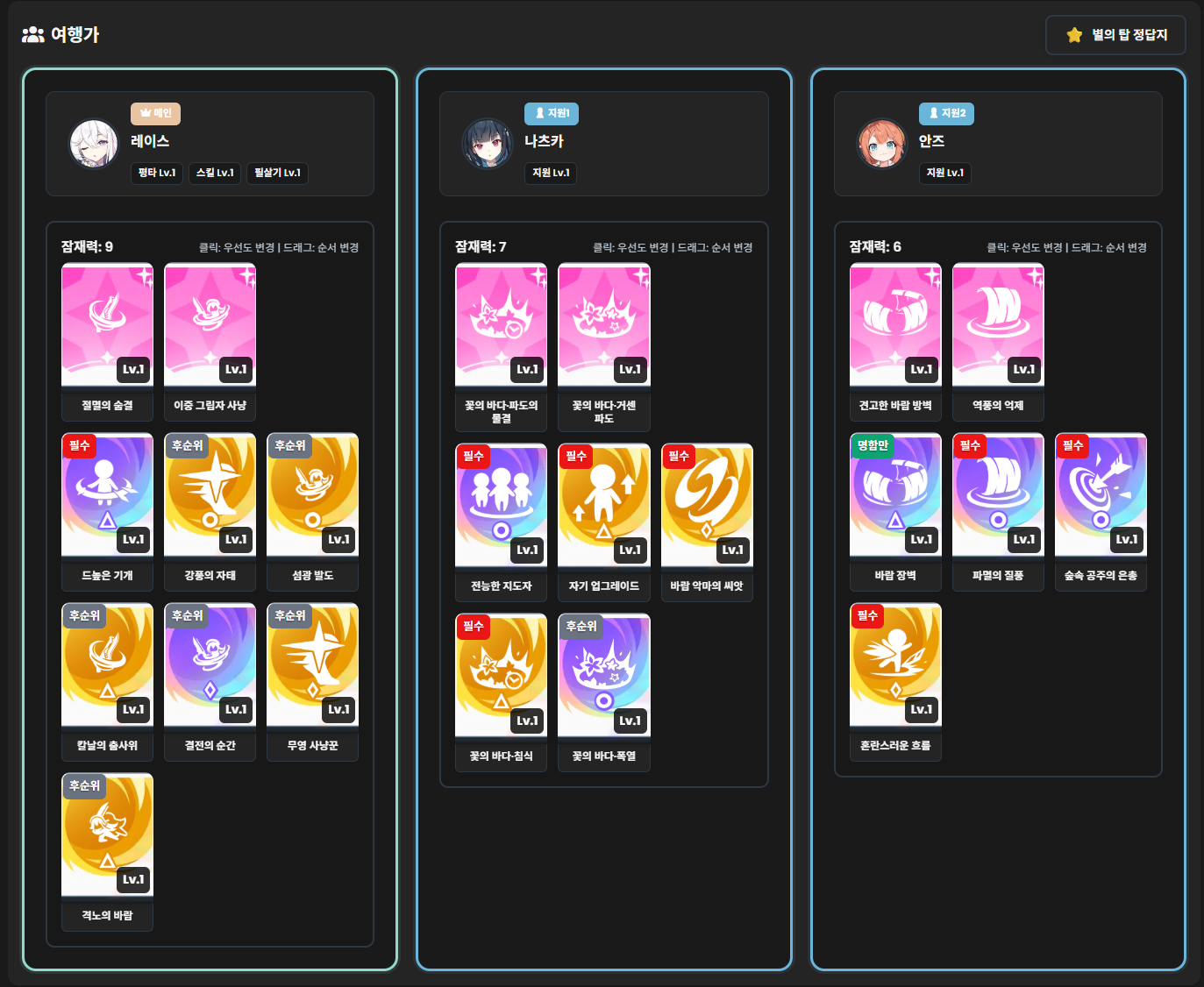Click 레이스's character portrait
Image resolution: width=1204 pixels, height=987 pixels.
(x=94, y=144)
